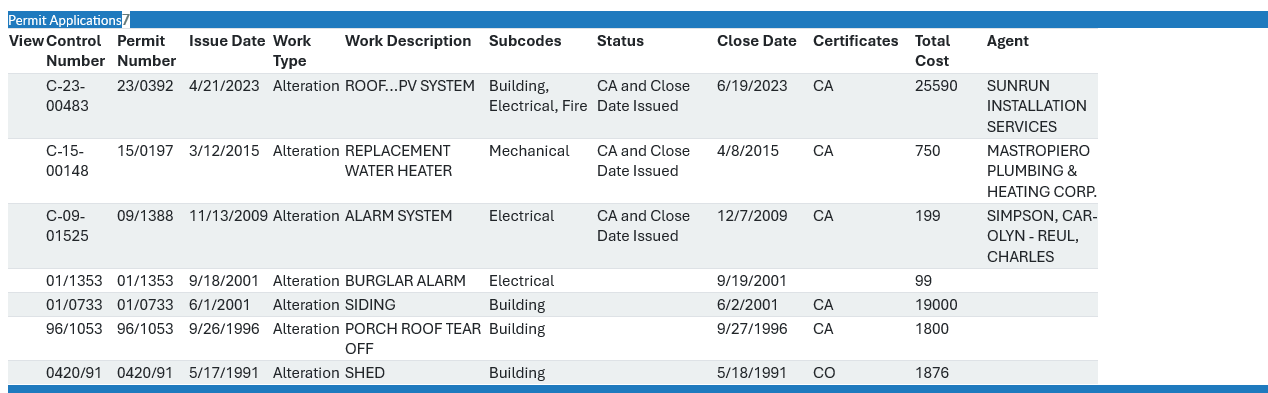Select total cost 19000 cell
This screenshot has width=1268, height=393.
pyautogui.click(x=936, y=305)
